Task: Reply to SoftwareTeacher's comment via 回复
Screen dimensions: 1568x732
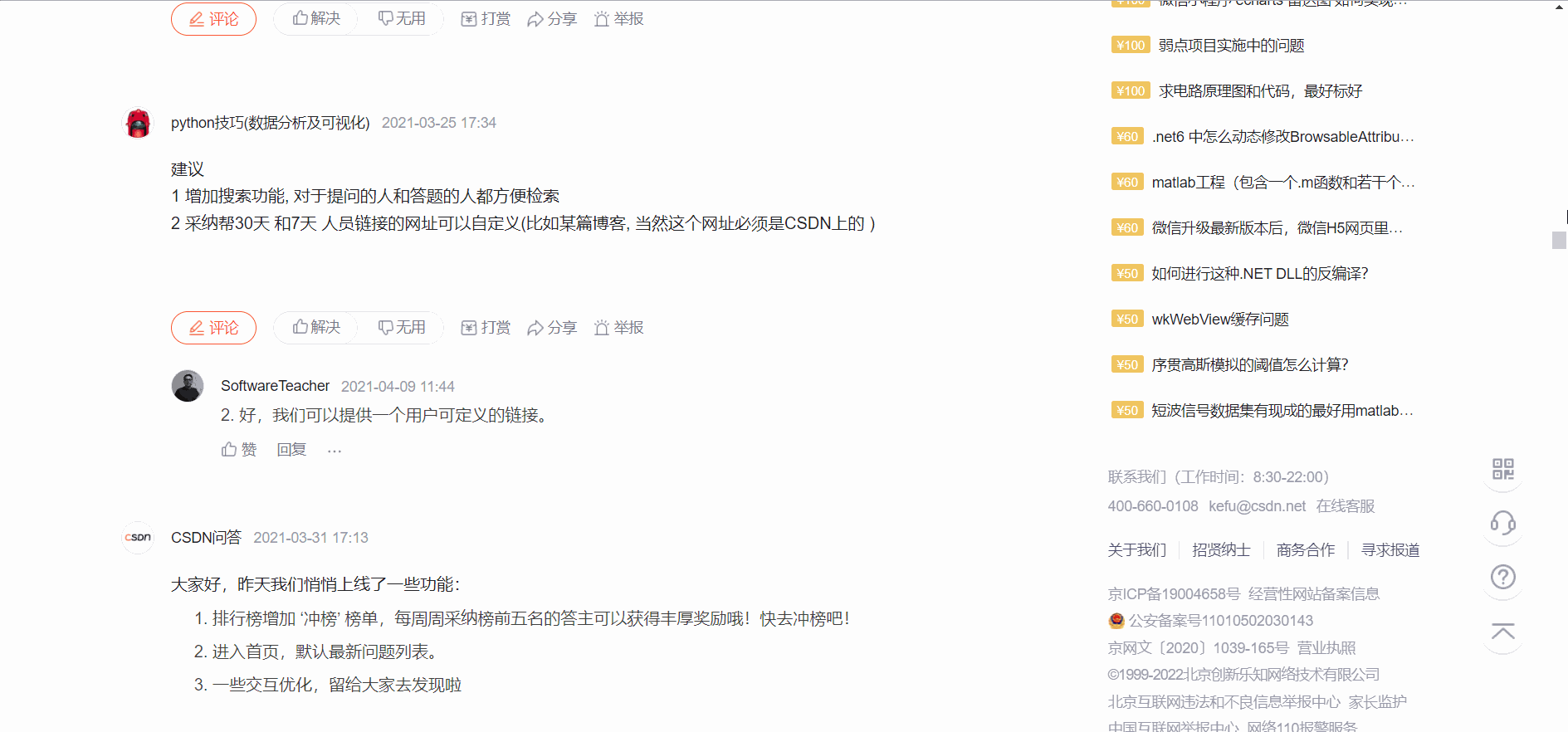Action: coord(291,449)
